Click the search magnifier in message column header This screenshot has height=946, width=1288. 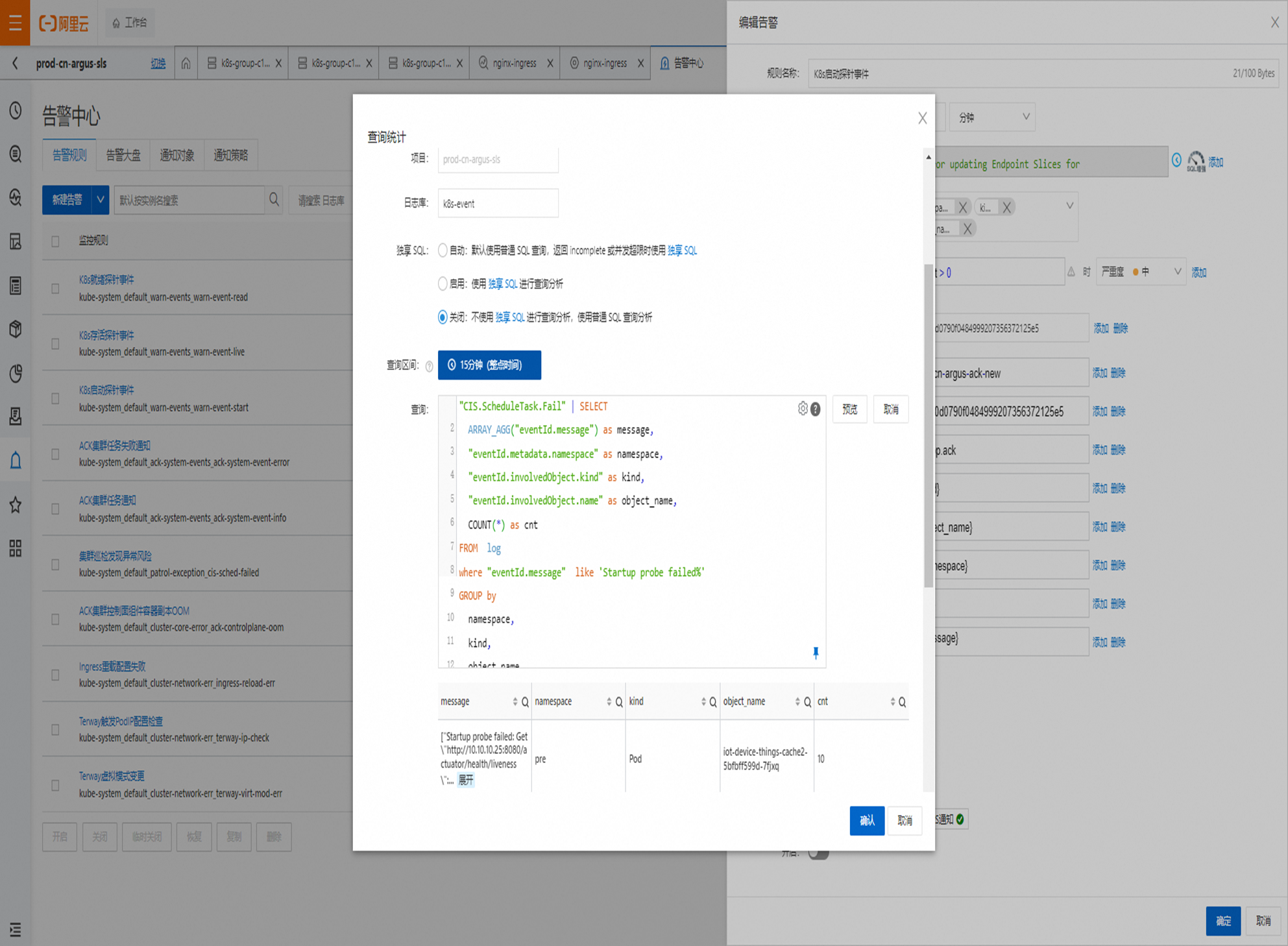pyautogui.click(x=525, y=702)
